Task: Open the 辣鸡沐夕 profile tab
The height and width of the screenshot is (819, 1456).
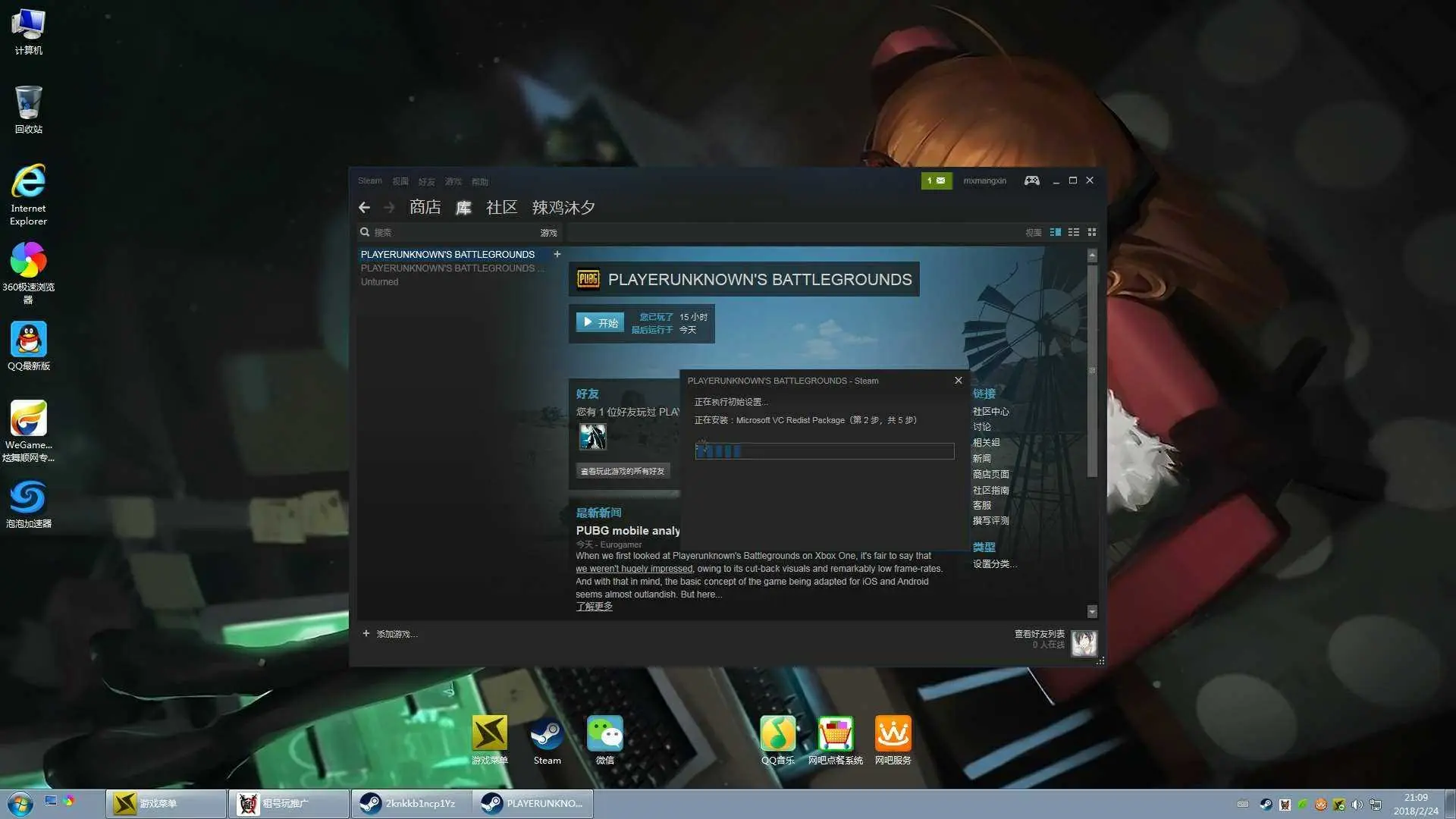Action: (563, 207)
